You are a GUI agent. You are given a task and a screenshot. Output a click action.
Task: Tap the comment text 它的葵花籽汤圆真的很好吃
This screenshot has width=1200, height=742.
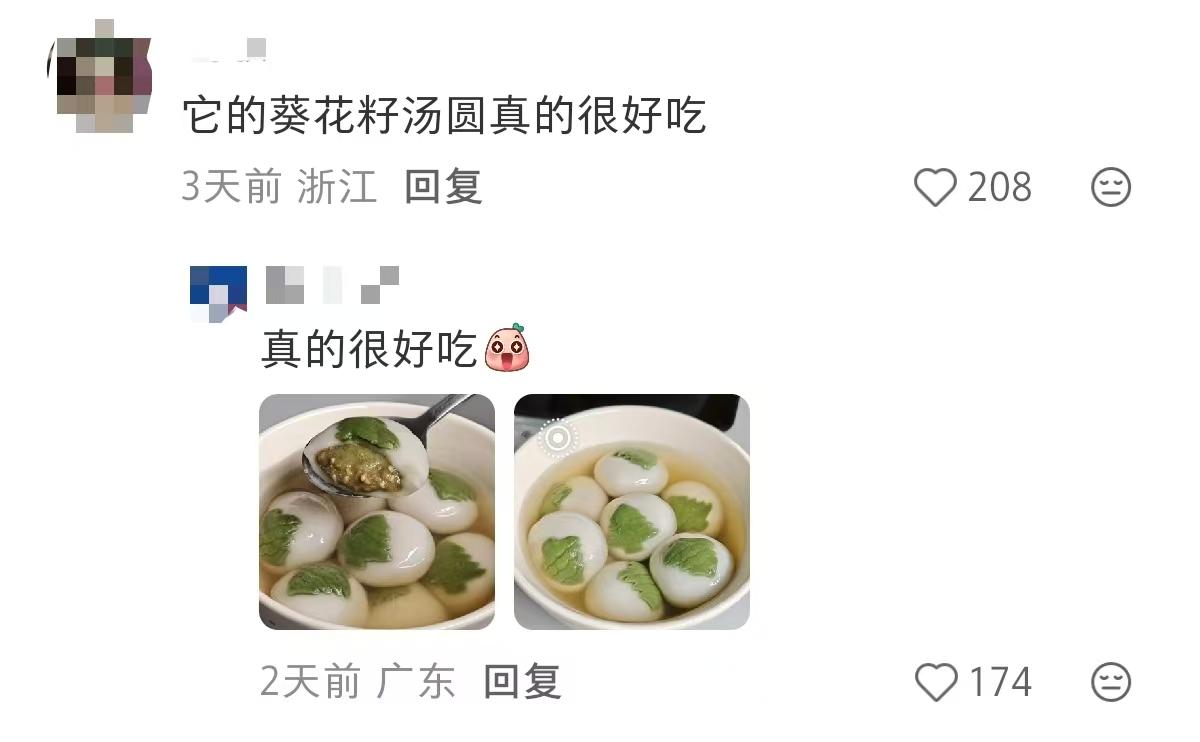coord(445,116)
